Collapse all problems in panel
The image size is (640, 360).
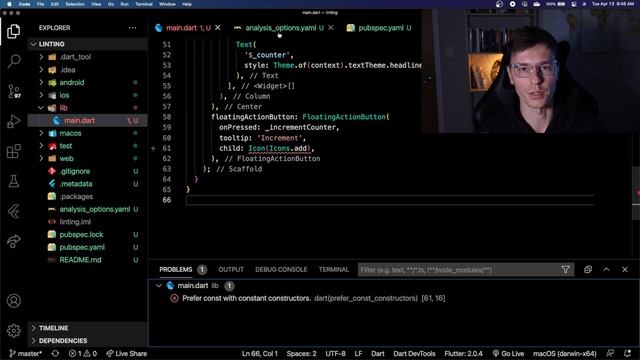(588, 269)
